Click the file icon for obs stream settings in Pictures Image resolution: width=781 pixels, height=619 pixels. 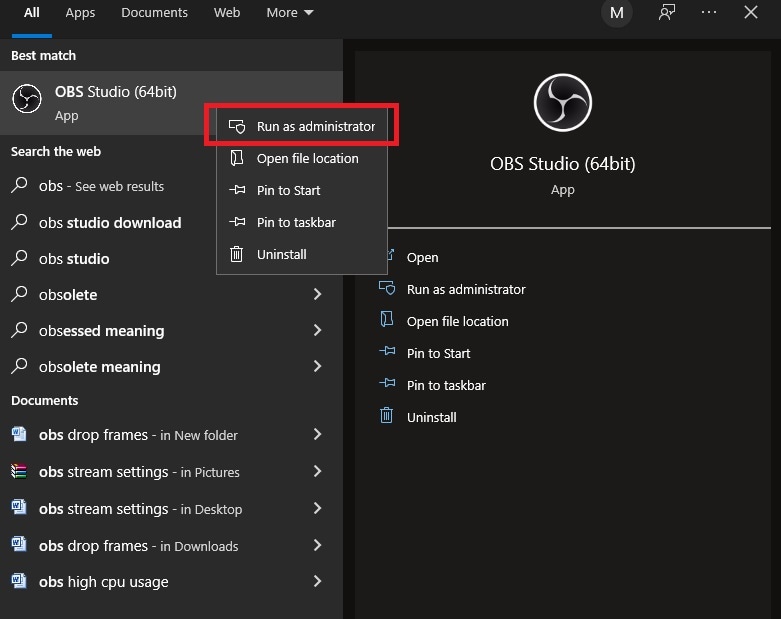pyautogui.click(x=19, y=471)
